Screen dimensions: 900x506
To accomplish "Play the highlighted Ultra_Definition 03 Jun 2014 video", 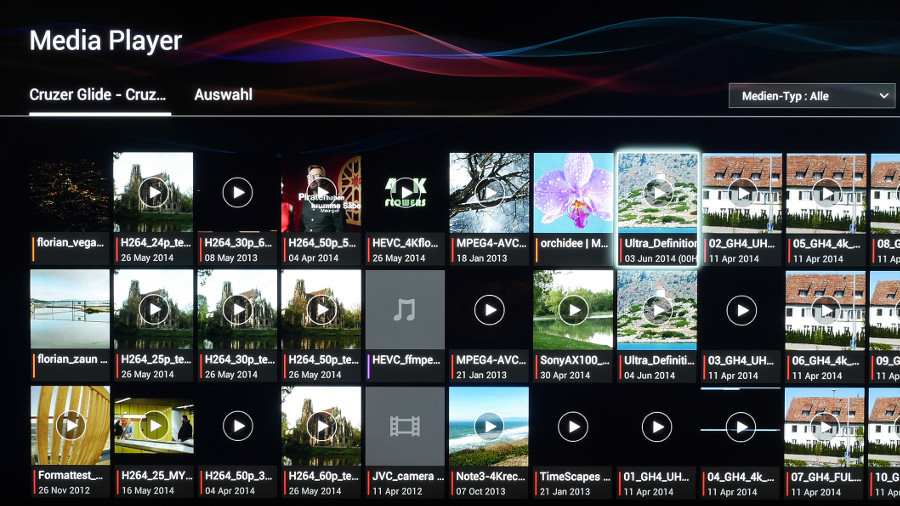I will click(658, 193).
